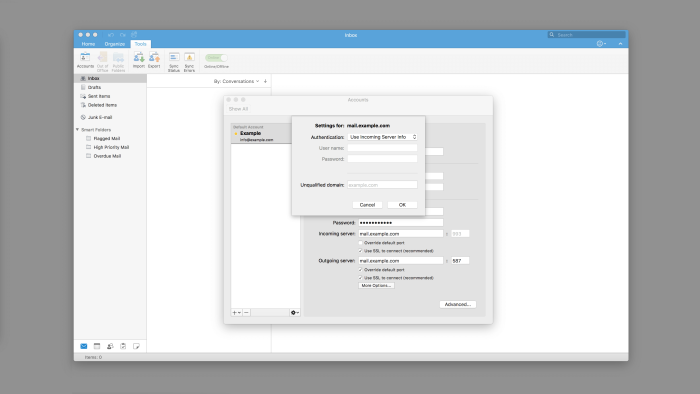Switch to Mail view at the sidebar bottom

(x=83, y=346)
